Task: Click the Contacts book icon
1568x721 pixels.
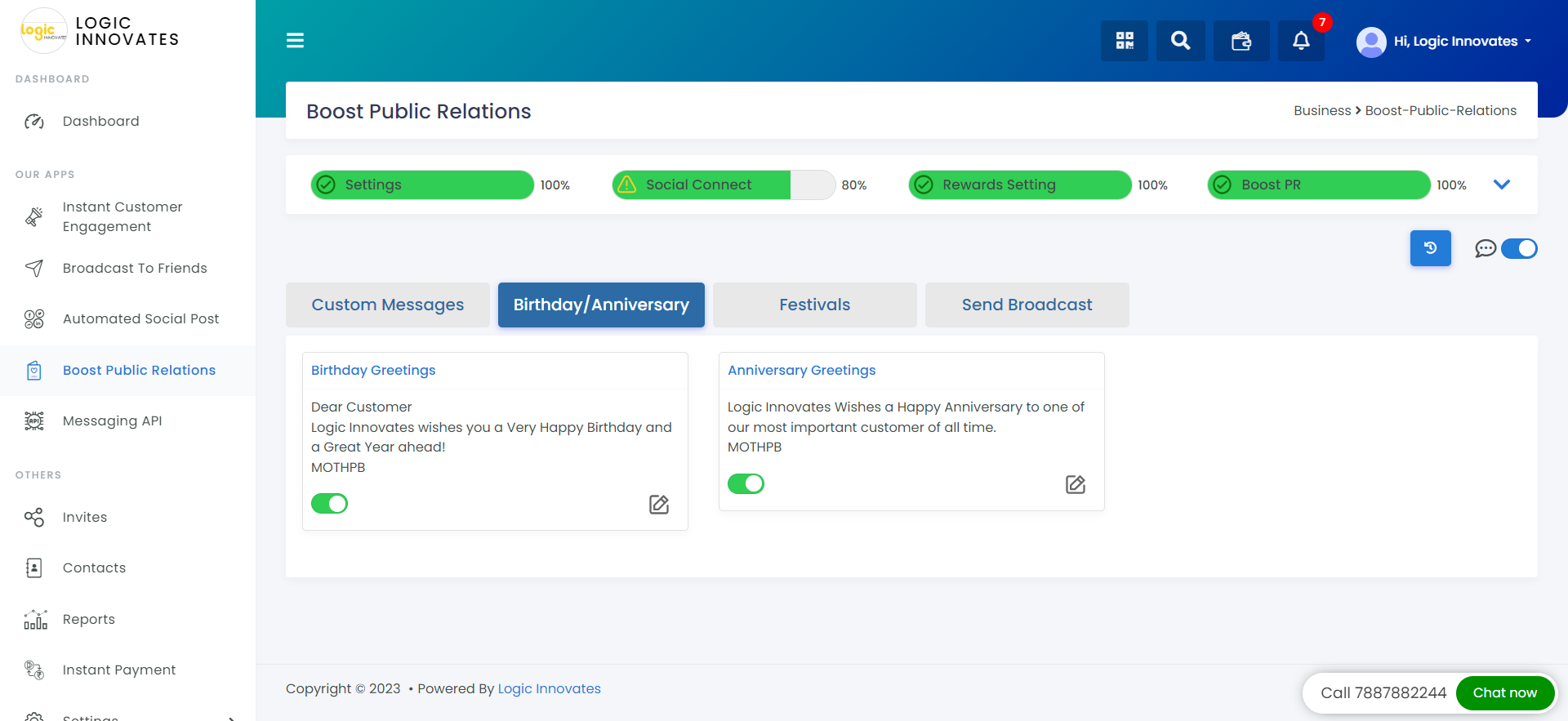Action: point(34,568)
